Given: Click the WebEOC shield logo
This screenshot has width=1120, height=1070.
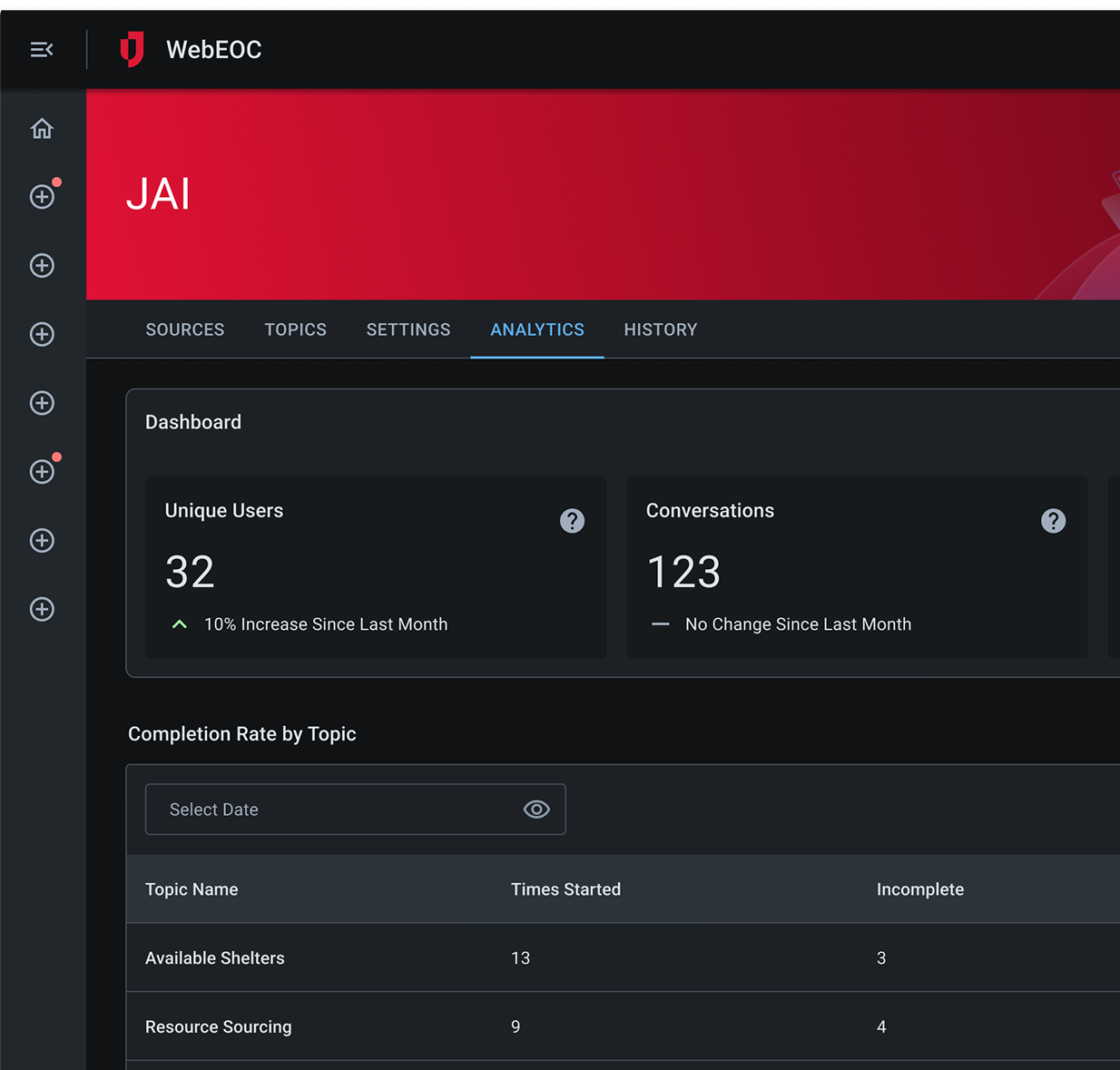Looking at the screenshot, I should point(133,50).
